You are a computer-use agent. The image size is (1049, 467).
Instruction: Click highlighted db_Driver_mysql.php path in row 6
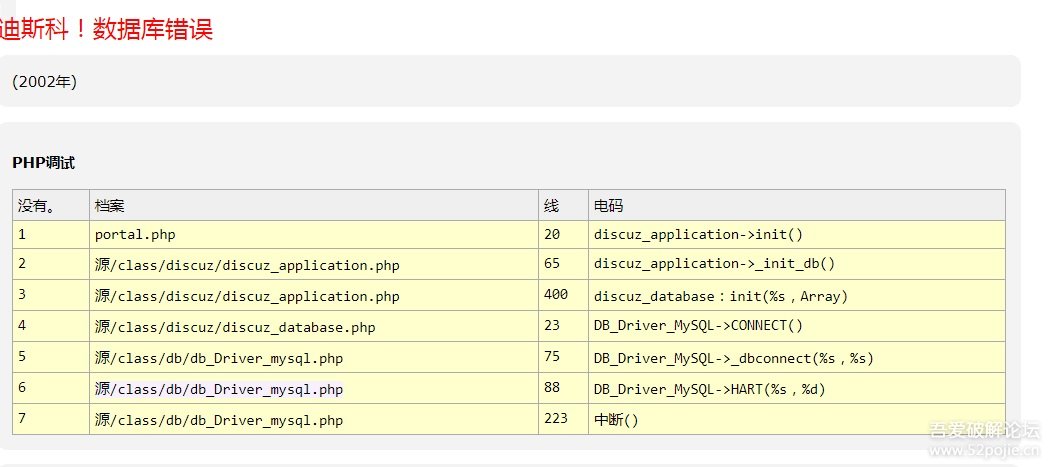219,389
